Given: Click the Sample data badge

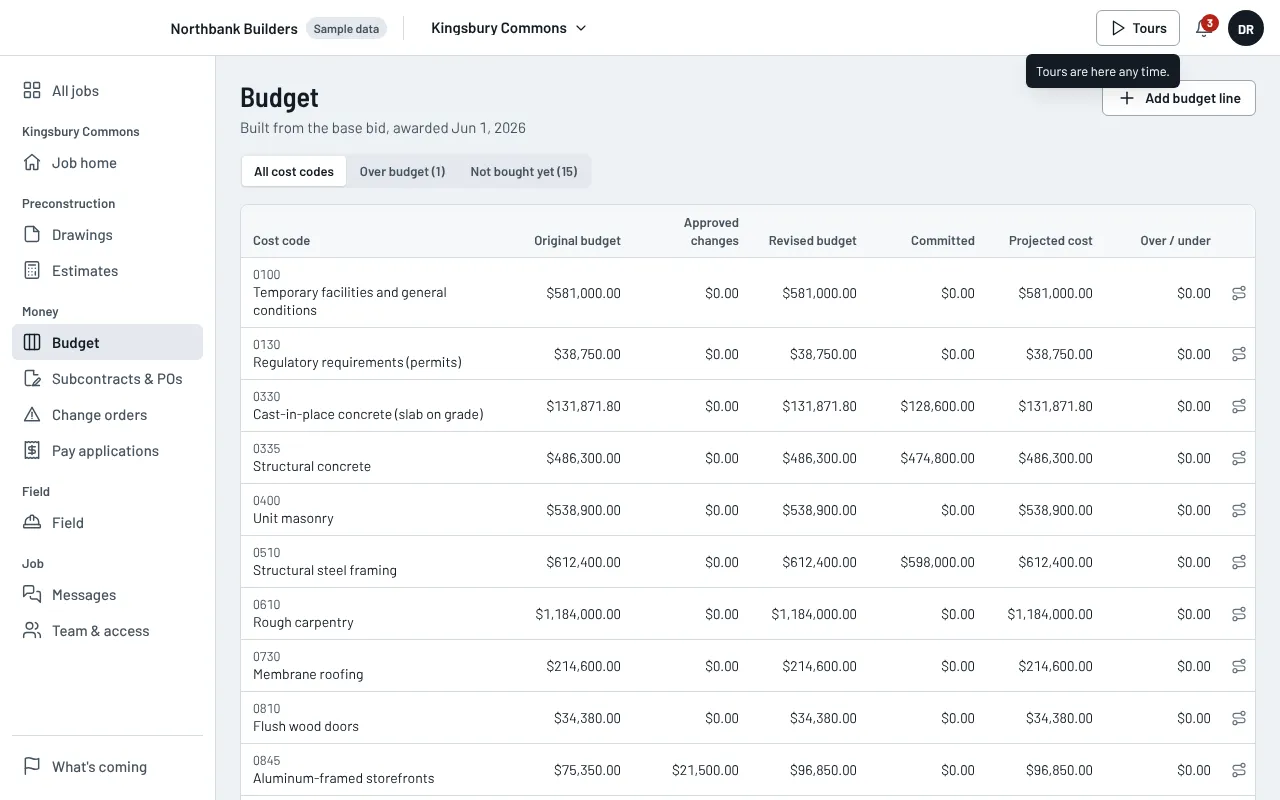Looking at the screenshot, I should 346,29.
